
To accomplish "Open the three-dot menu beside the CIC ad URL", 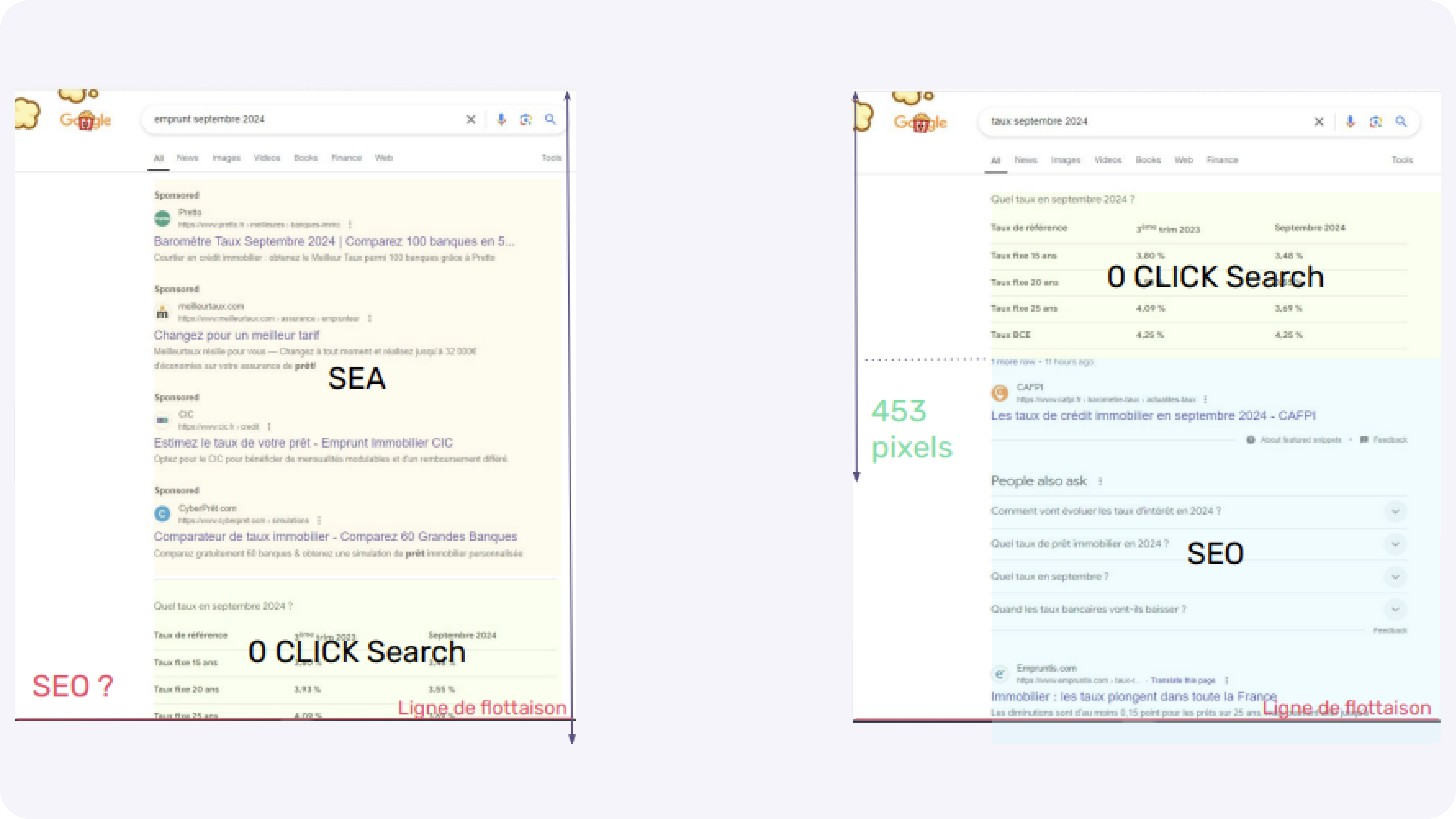I will [269, 427].
